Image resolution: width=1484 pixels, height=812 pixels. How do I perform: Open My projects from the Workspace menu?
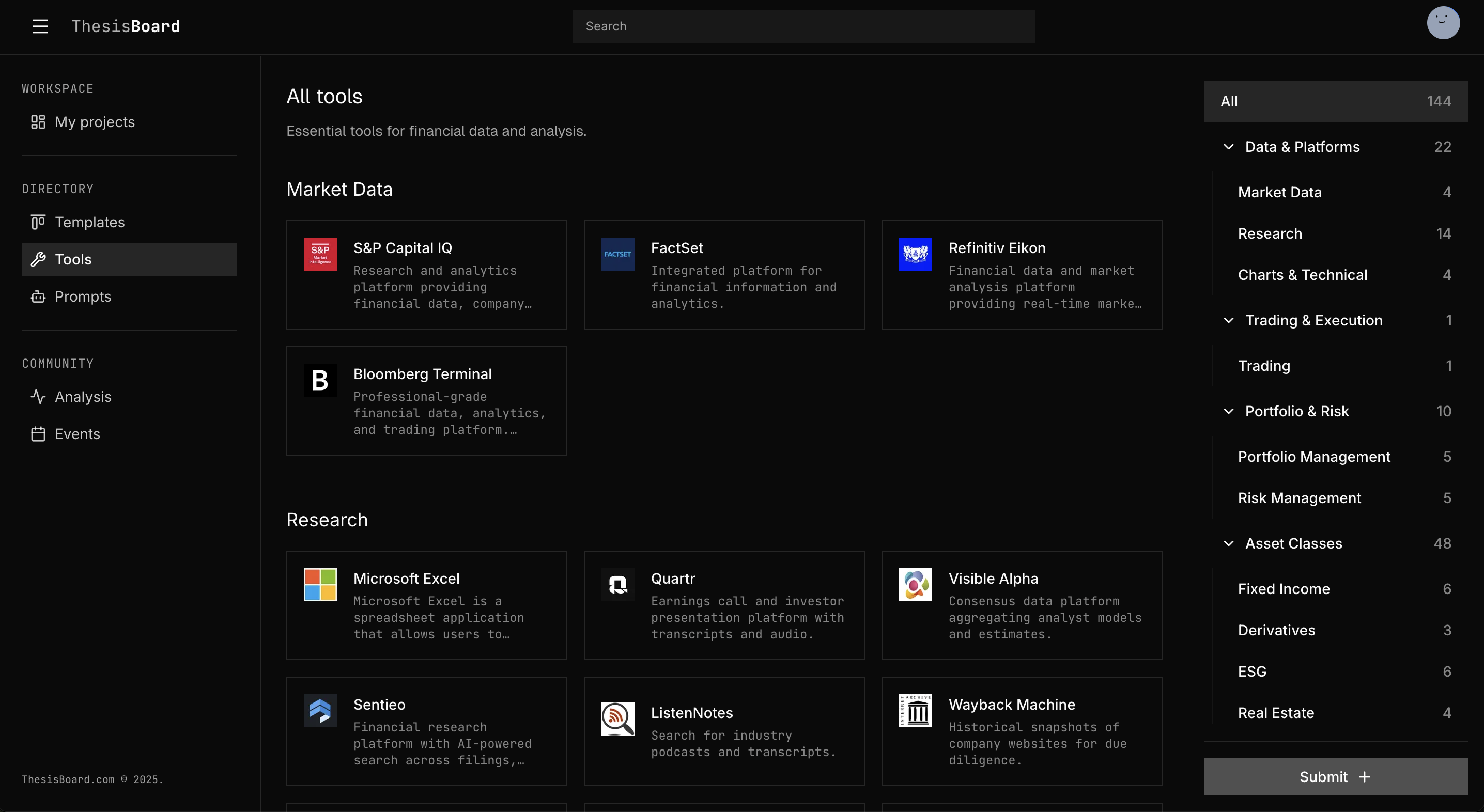94,121
